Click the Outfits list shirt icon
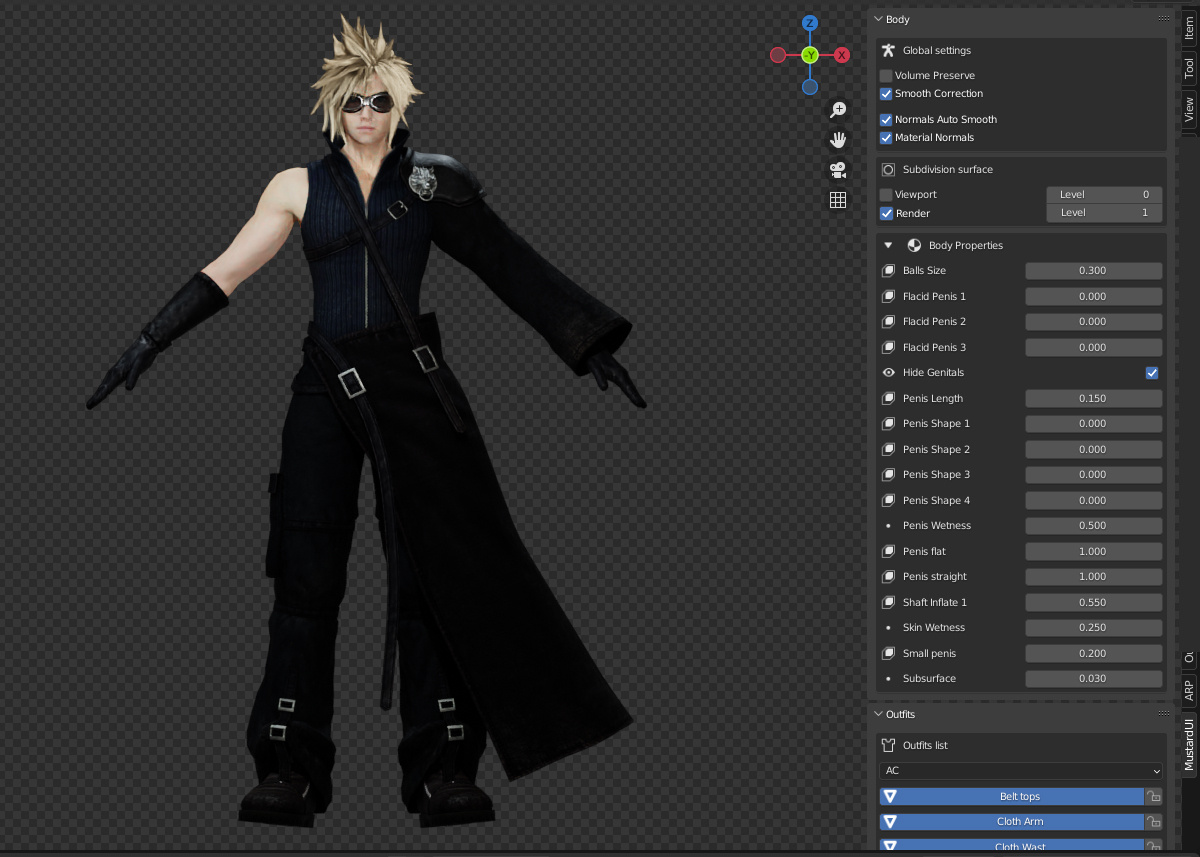 [x=888, y=745]
